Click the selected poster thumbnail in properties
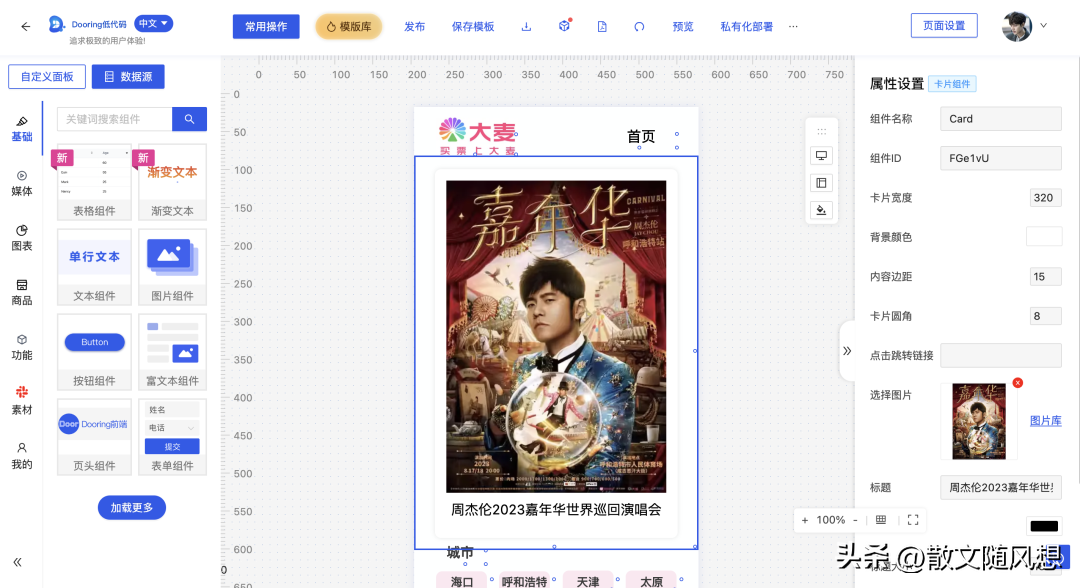The width and height of the screenshot is (1080, 588). (x=979, y=421)
